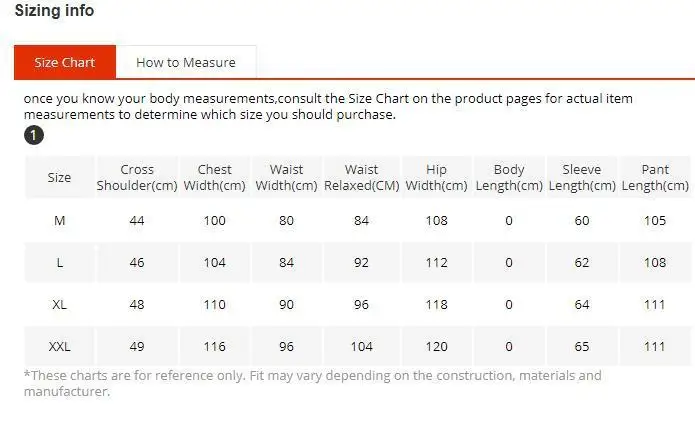The width and height of the screenshot is (695, 436).
Task: Select the XXL size row label
Action: point(60,346)
